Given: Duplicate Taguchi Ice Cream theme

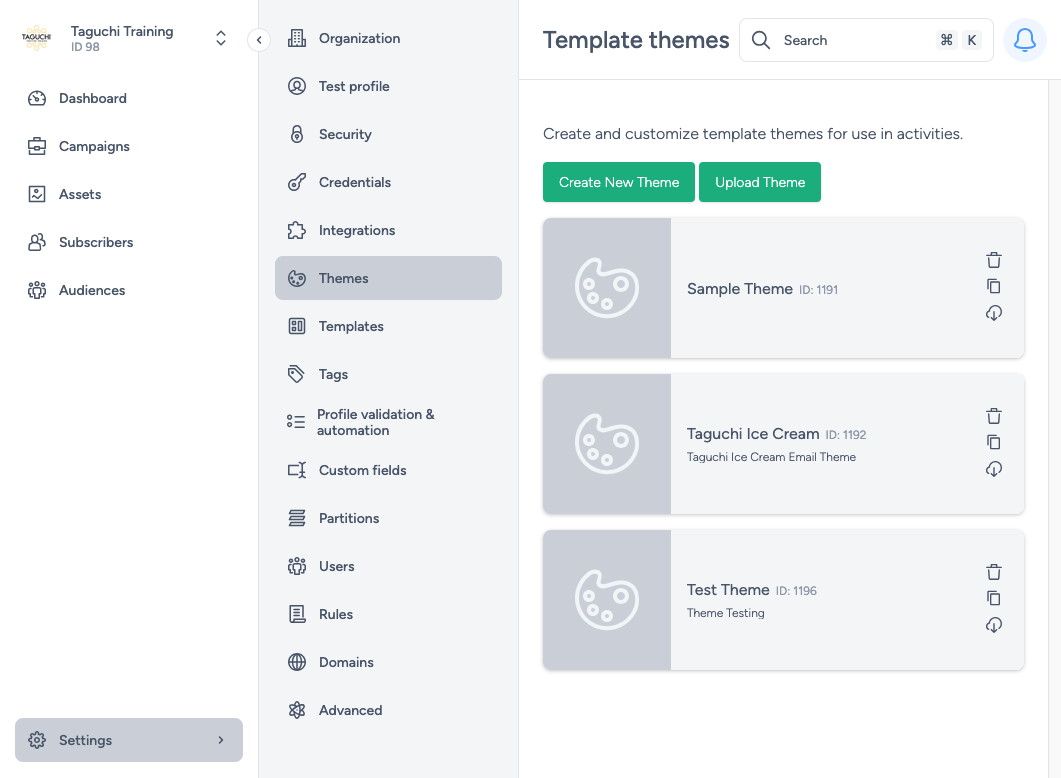Looking at the screenshot, I should click(x=993, y=442).
